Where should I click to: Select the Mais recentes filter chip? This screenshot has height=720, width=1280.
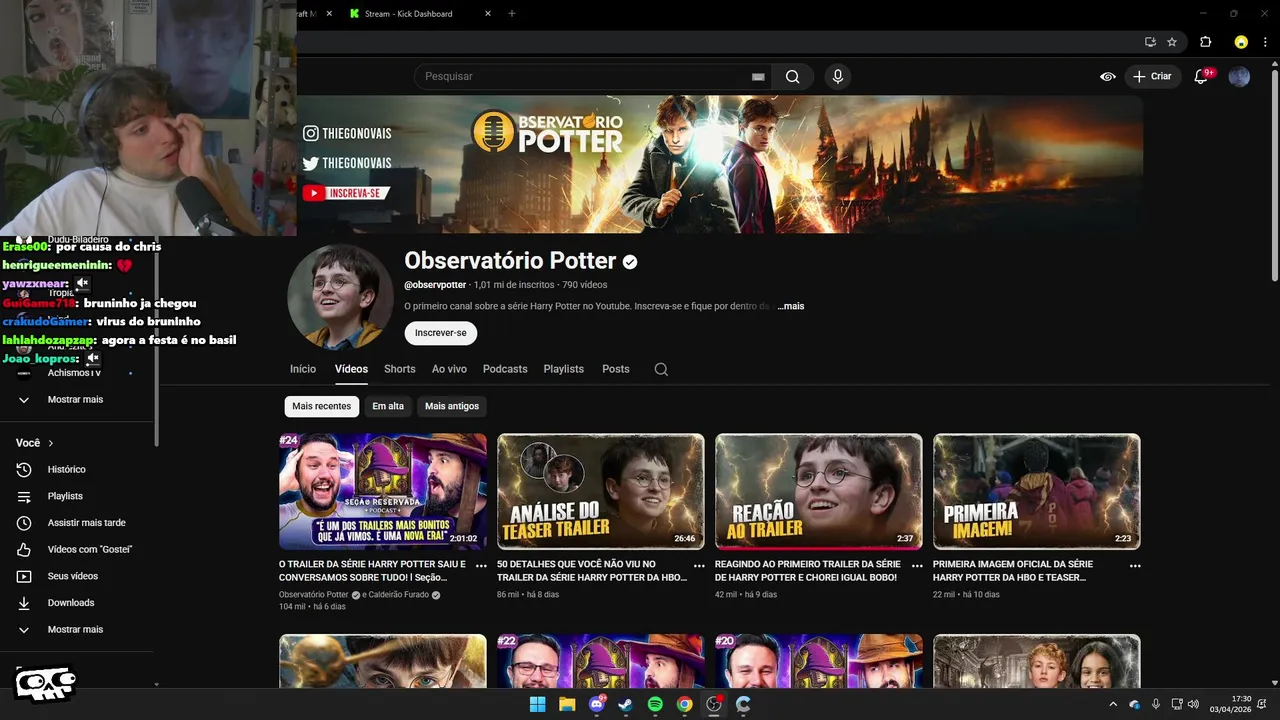[x=322, y=406]
